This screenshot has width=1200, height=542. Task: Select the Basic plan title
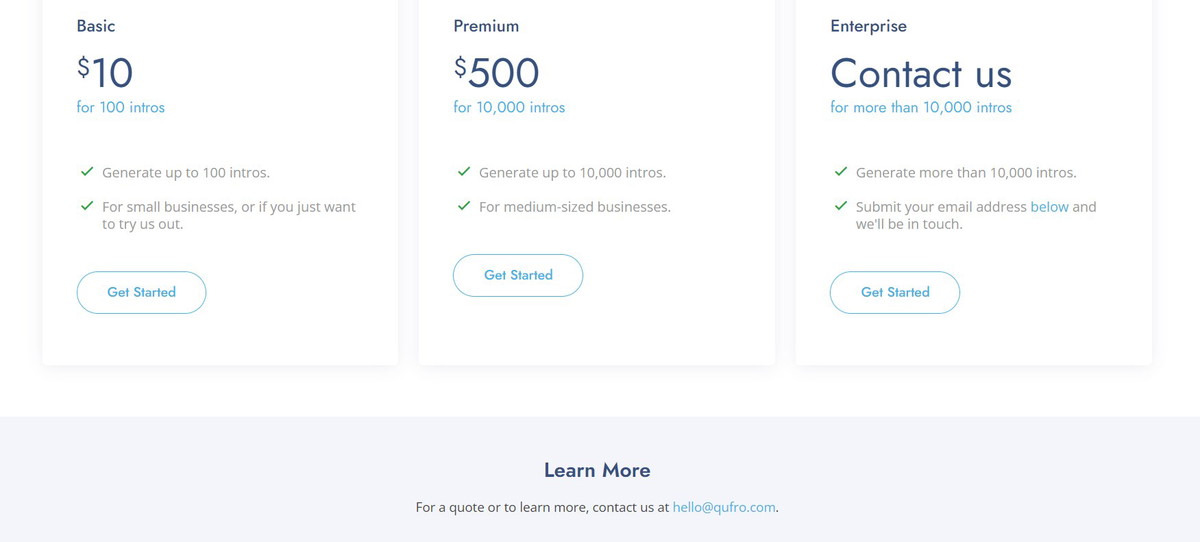click(x=96, y=26)
